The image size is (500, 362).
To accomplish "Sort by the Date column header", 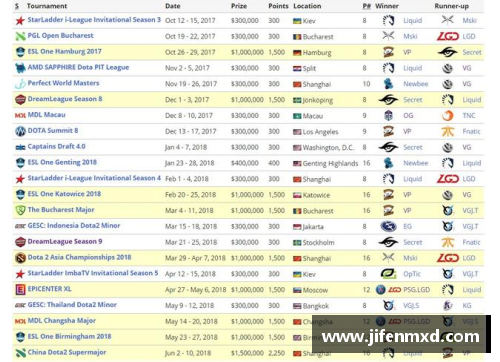I will [173, 6].
